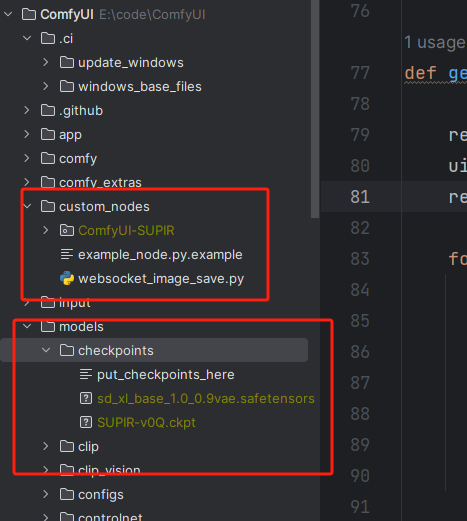Select the custom_nodes folder name
This screenshot has height=521, width=467.
(104, 207)
